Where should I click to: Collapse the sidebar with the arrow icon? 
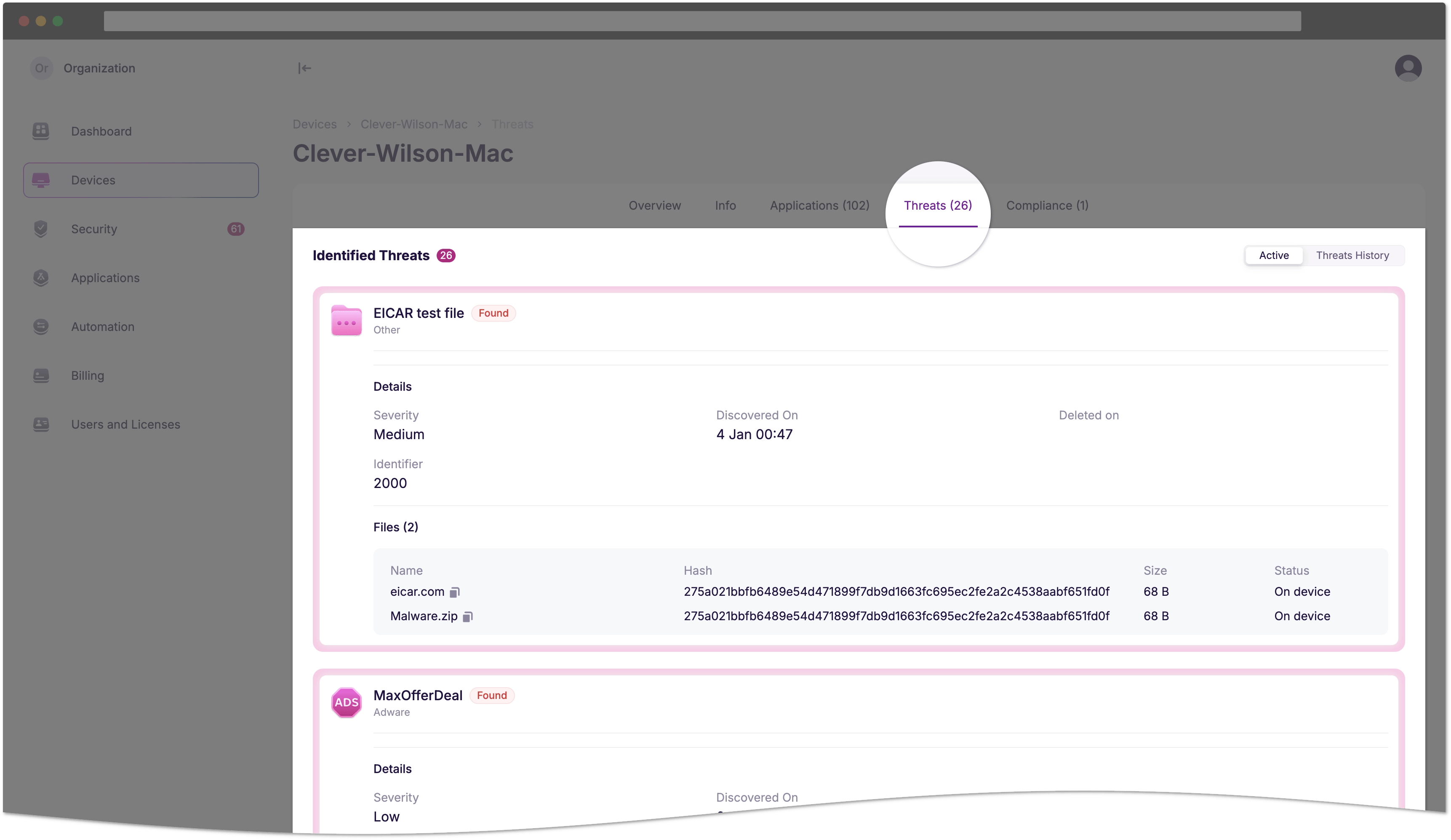[x=304, y=68]
